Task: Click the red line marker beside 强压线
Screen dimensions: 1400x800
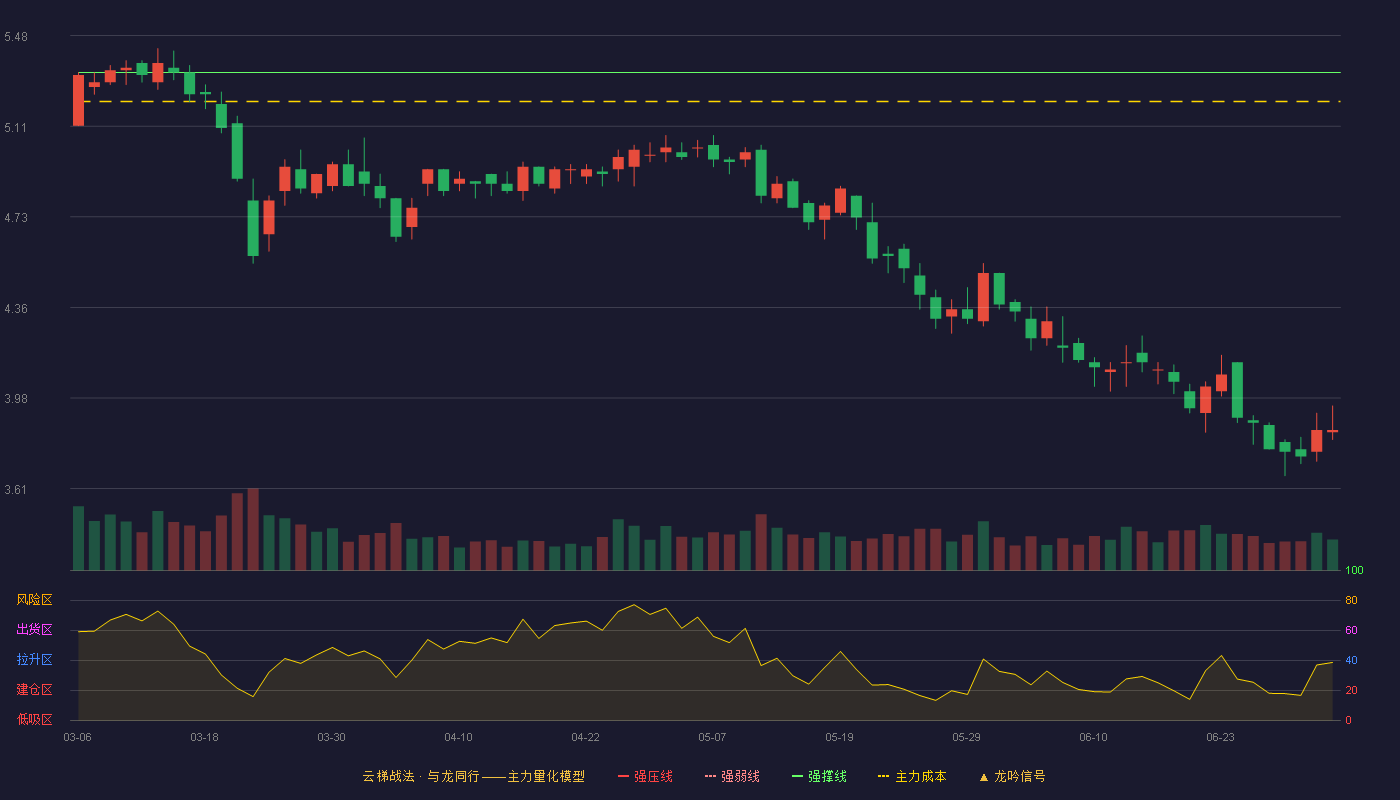Action: click(624, 776)
